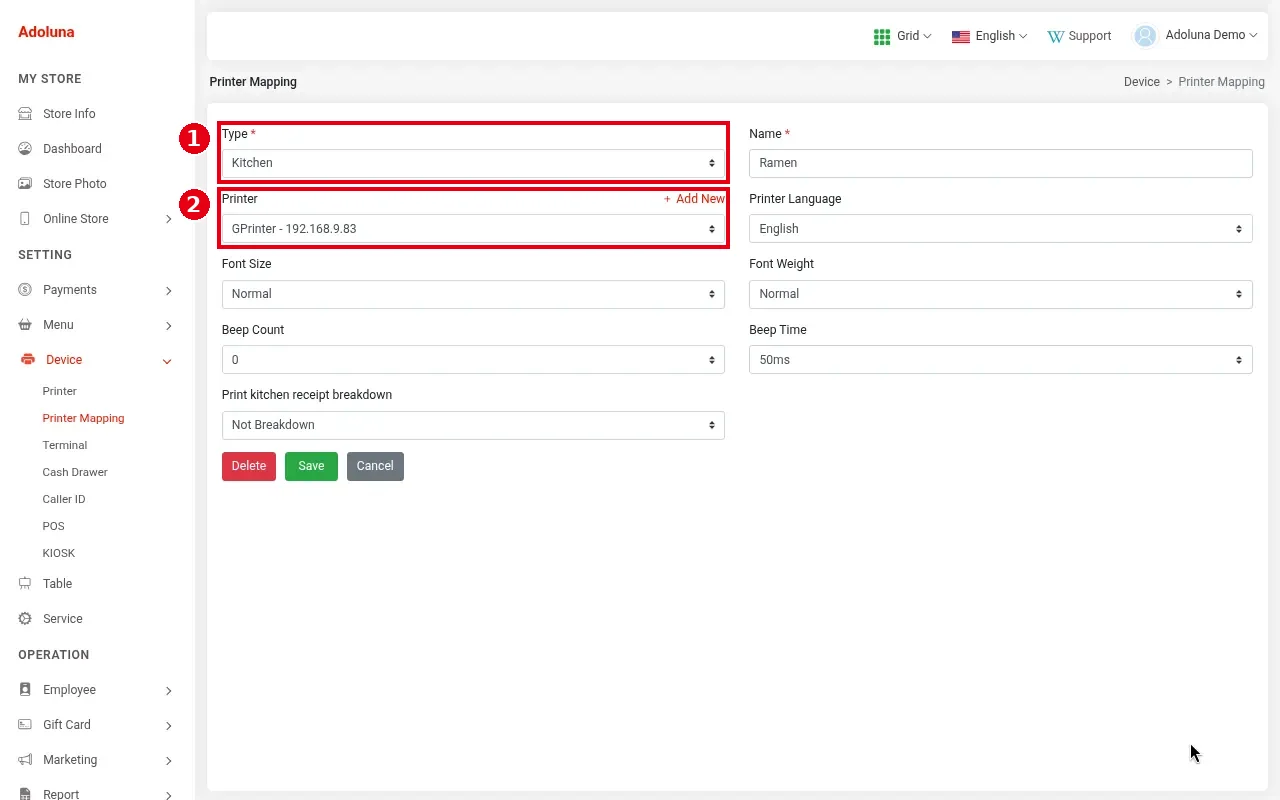Click the red Device printer icon
Image resolution: width=1280 pixels, height=800 pixels.
pyautogui.click(x=27, y=360)
